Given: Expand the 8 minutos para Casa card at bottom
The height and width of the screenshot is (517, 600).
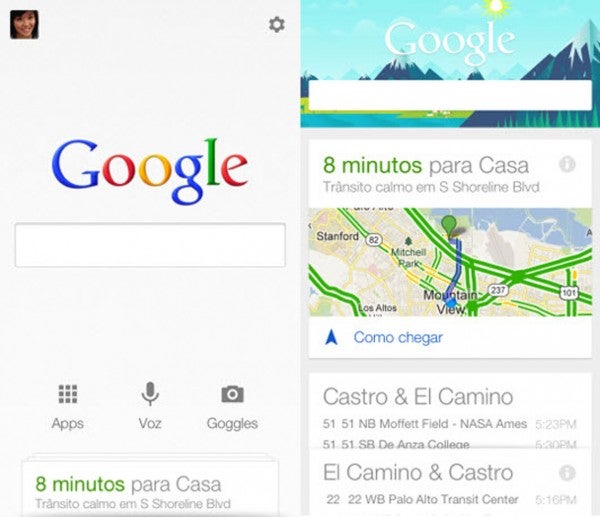Looking at the screenshot, I should (x=150, y=488).
